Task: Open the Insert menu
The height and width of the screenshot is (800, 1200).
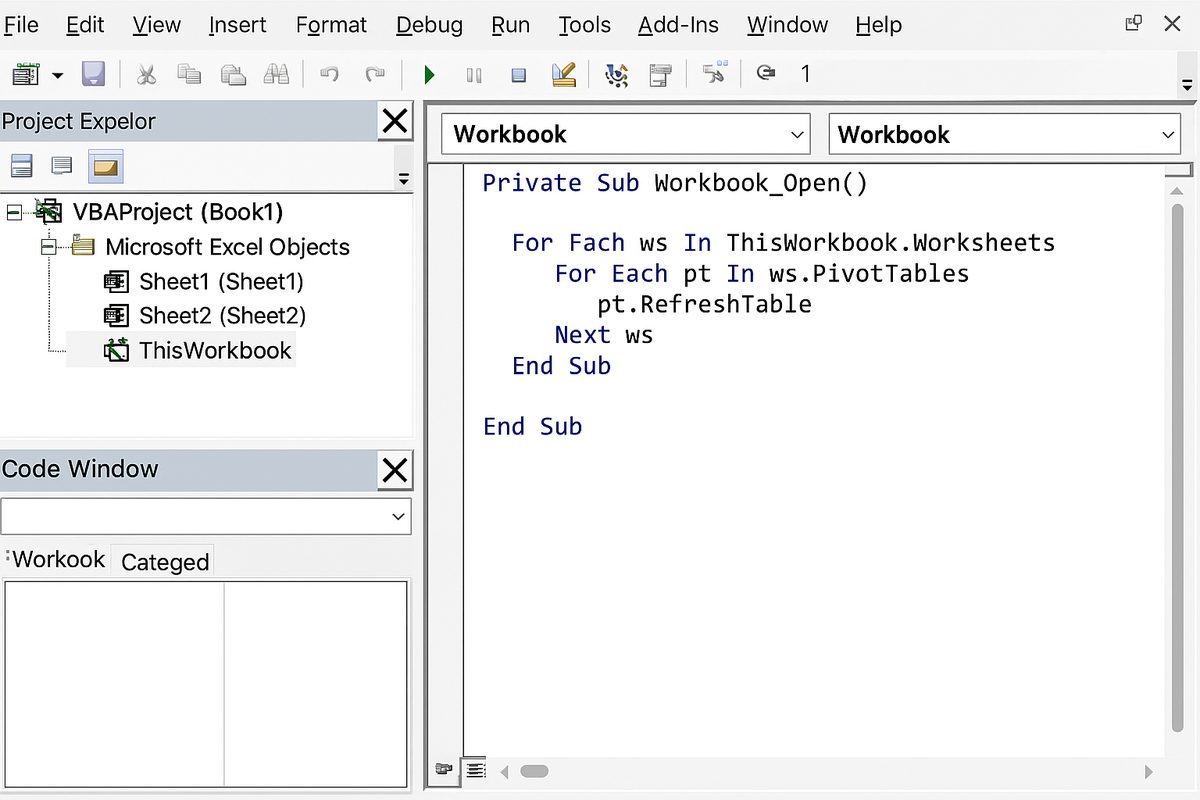Action: tap(238, 25)
